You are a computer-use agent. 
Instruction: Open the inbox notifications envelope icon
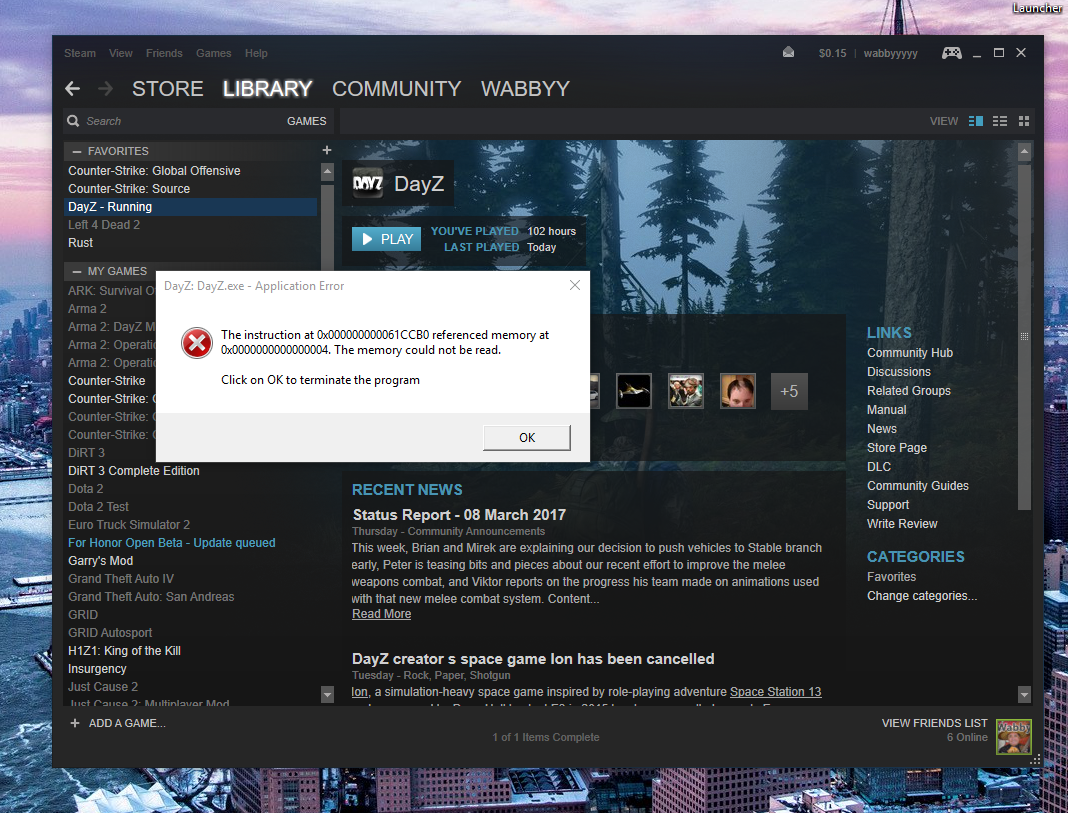coord(788,52)
